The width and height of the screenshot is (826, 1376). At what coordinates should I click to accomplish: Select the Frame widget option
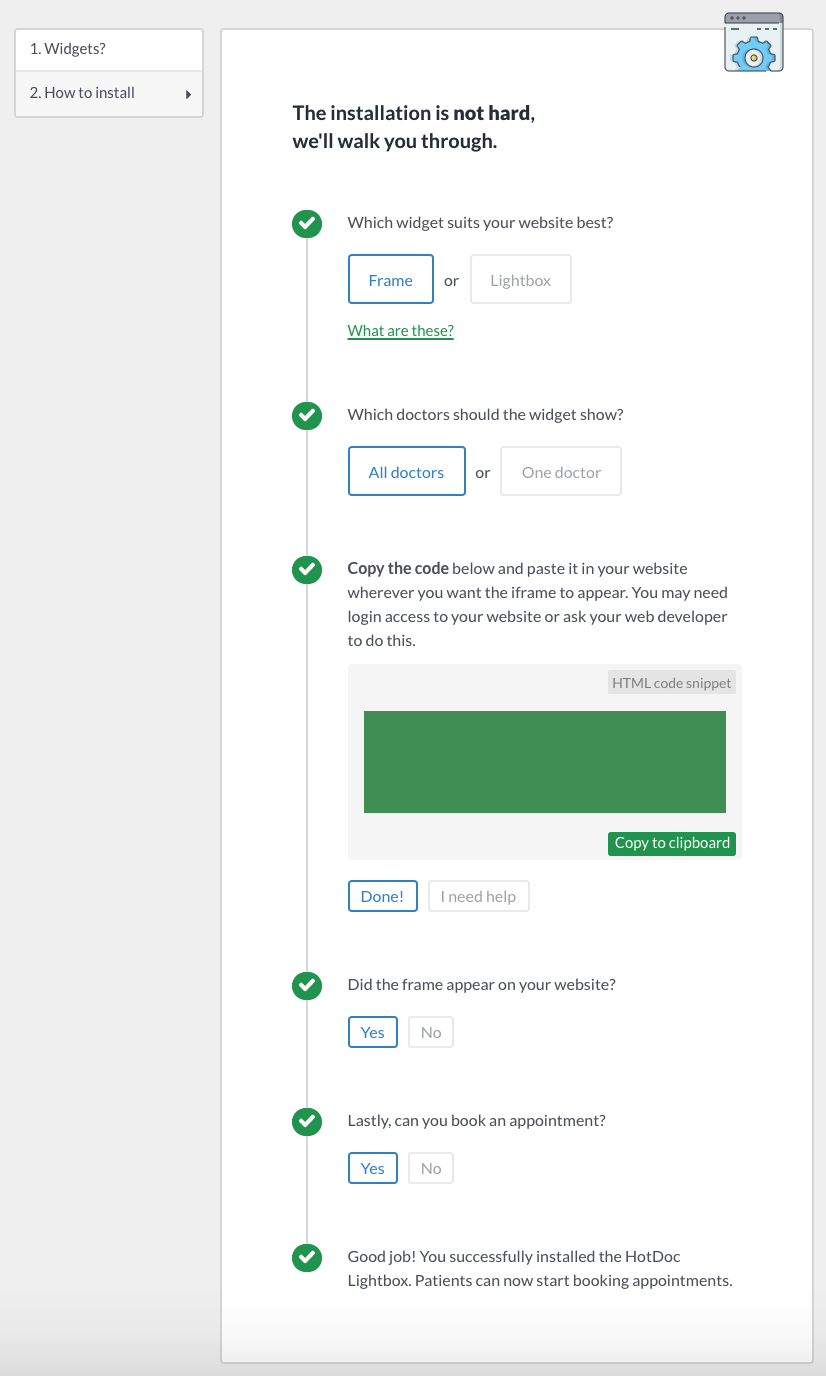click(x=391, y=279)
